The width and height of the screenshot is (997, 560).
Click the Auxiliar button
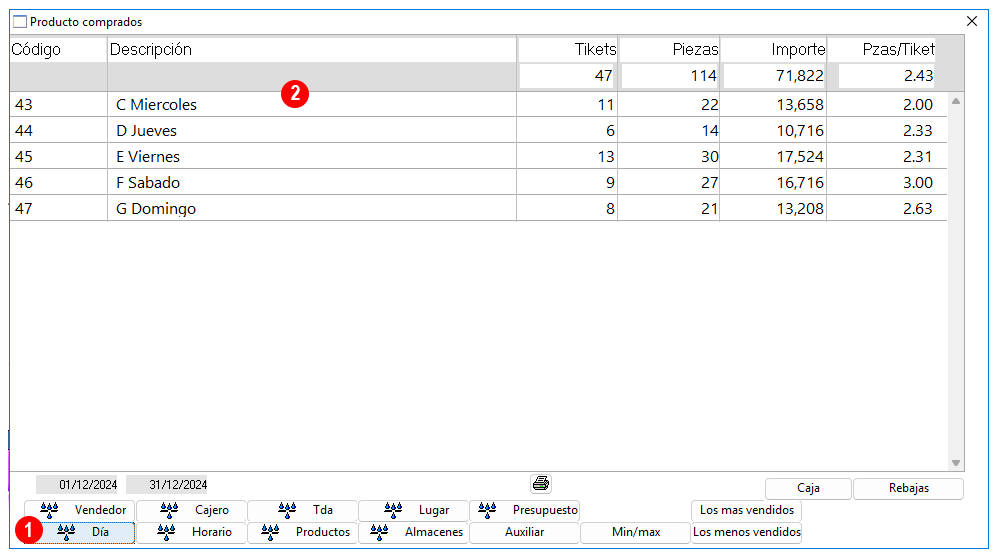[525, 532]
